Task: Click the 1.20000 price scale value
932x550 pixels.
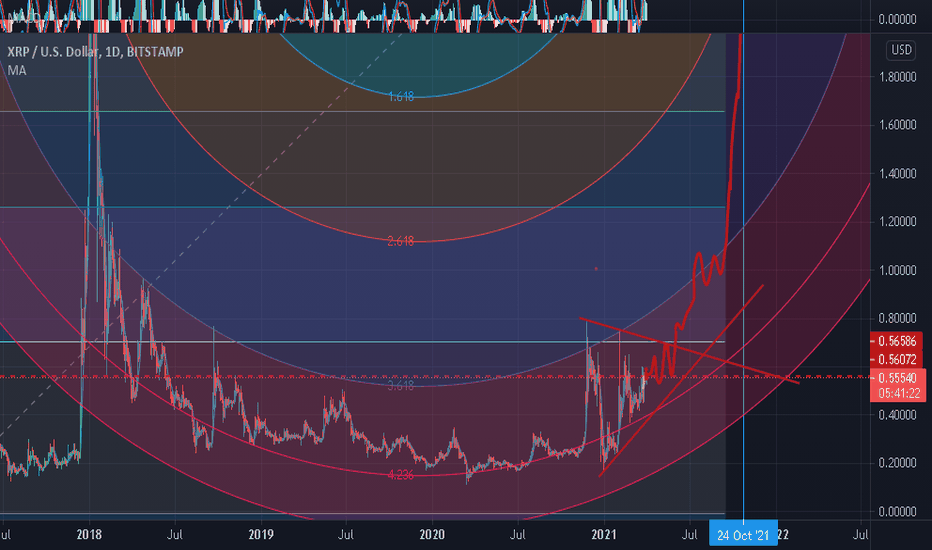Action: [x=898, y=222]
